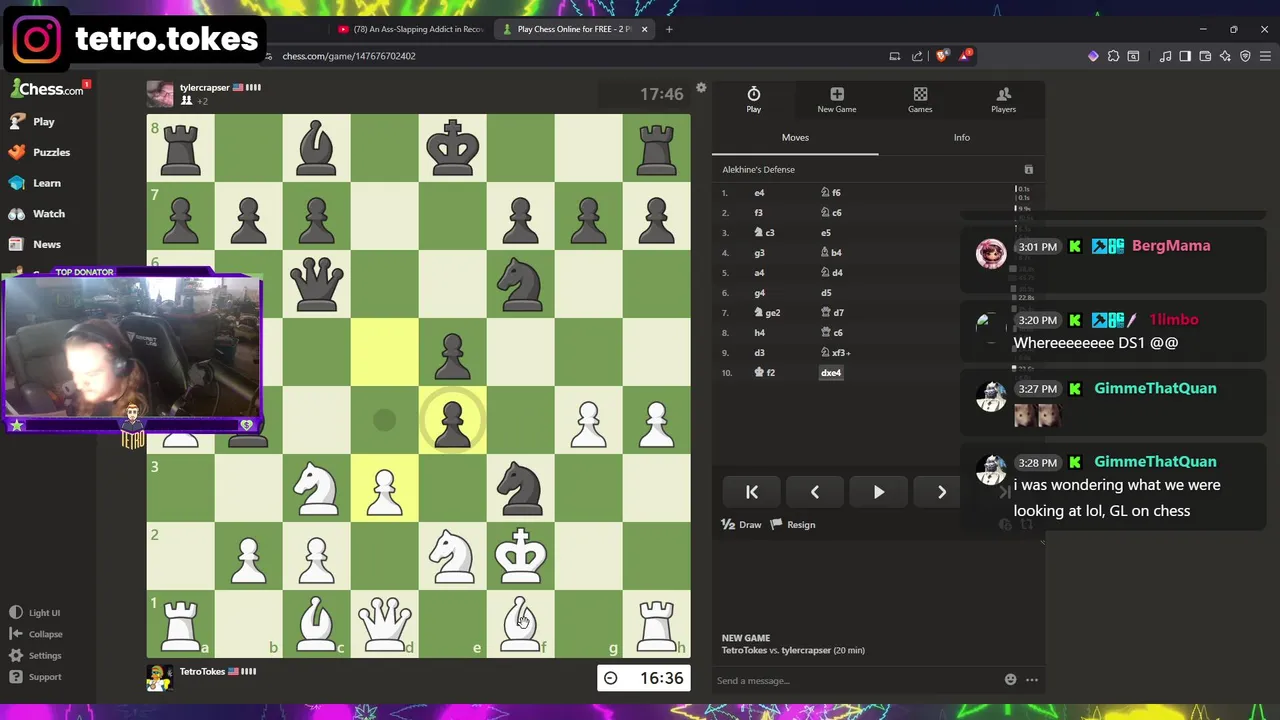Open Watch in the sidebar
The width and height of the screenshot is (1280, 720).
coord(37,214)
